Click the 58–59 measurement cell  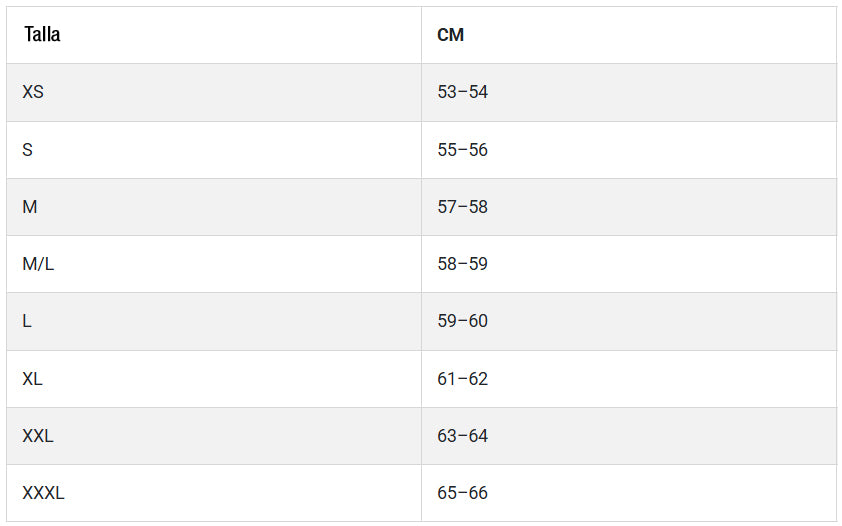pyautogui.click(x=462, y=264)
